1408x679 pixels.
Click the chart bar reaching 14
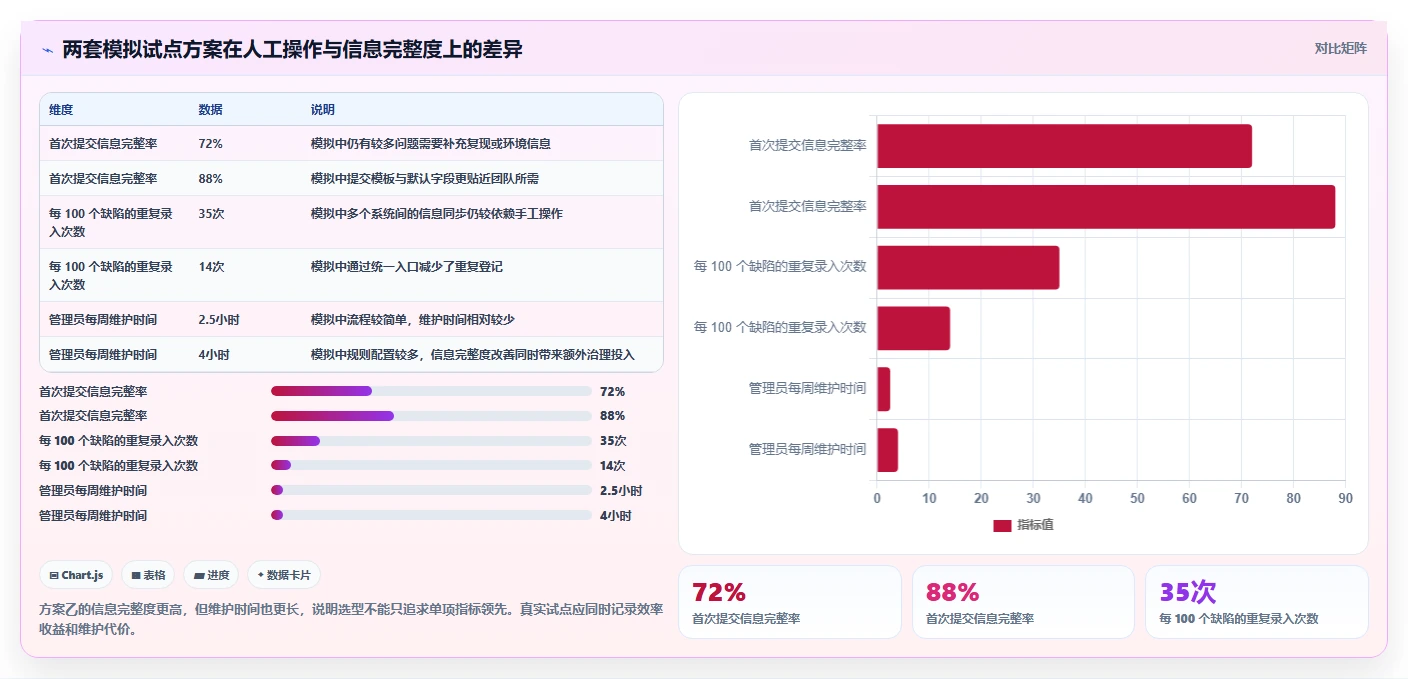(x=913, y=328)
